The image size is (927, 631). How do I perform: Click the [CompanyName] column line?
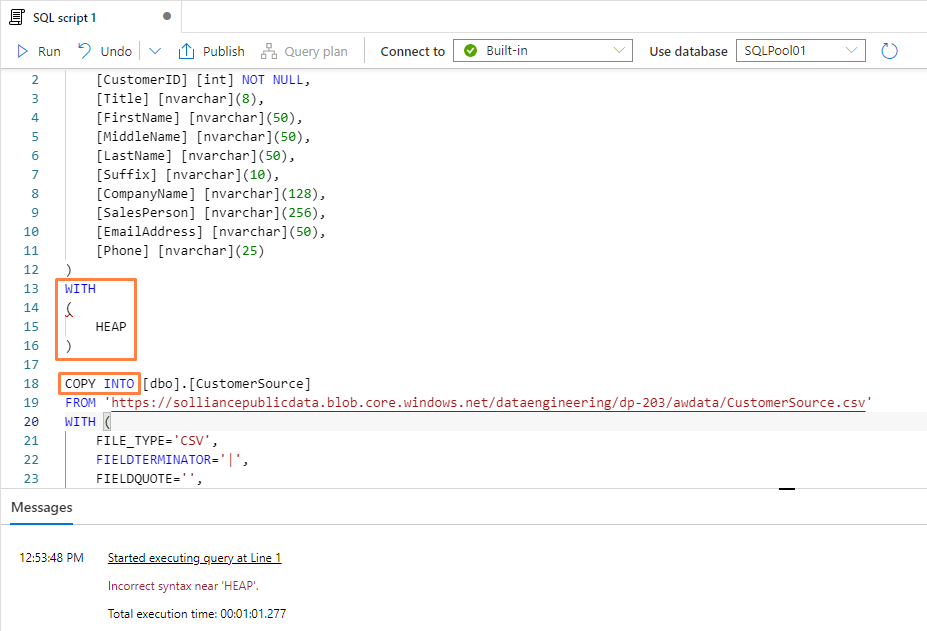210,194
